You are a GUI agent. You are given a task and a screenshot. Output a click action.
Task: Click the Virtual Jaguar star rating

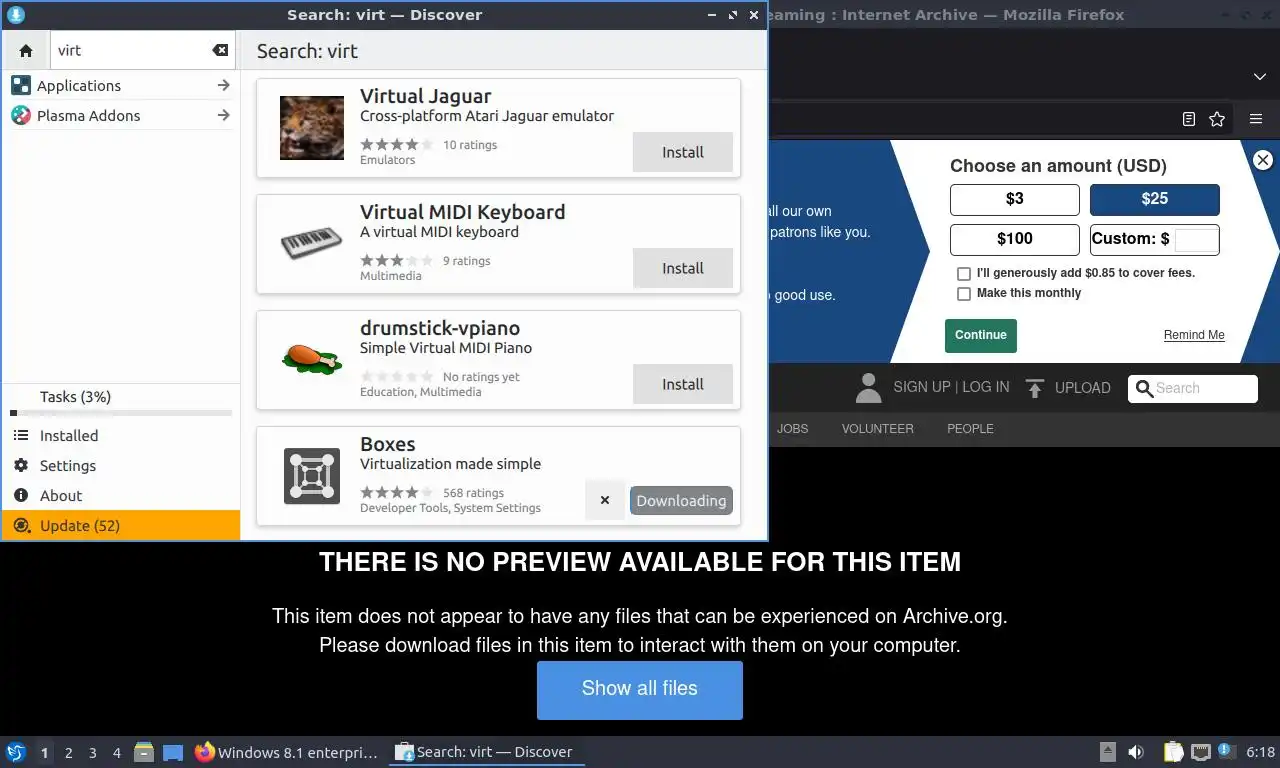[x=397, y=145]
